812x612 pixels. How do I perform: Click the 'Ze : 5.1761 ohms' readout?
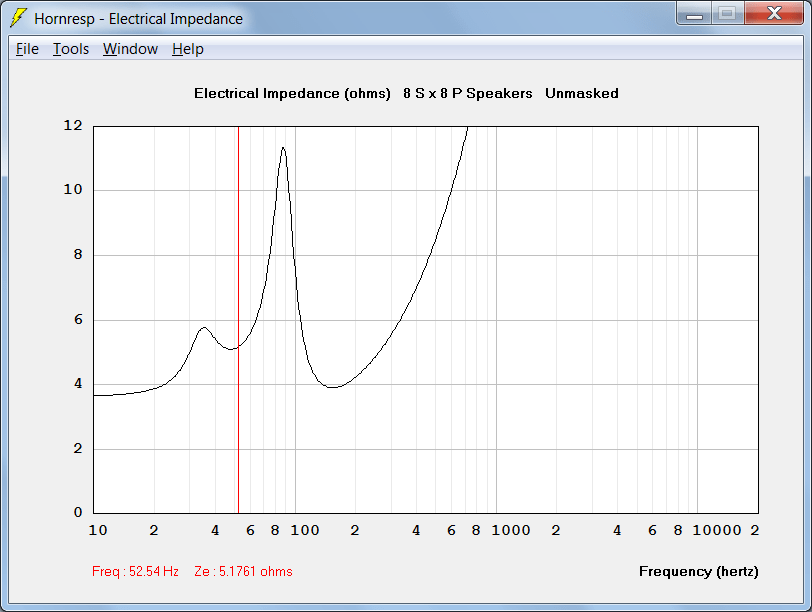(243, 571)
